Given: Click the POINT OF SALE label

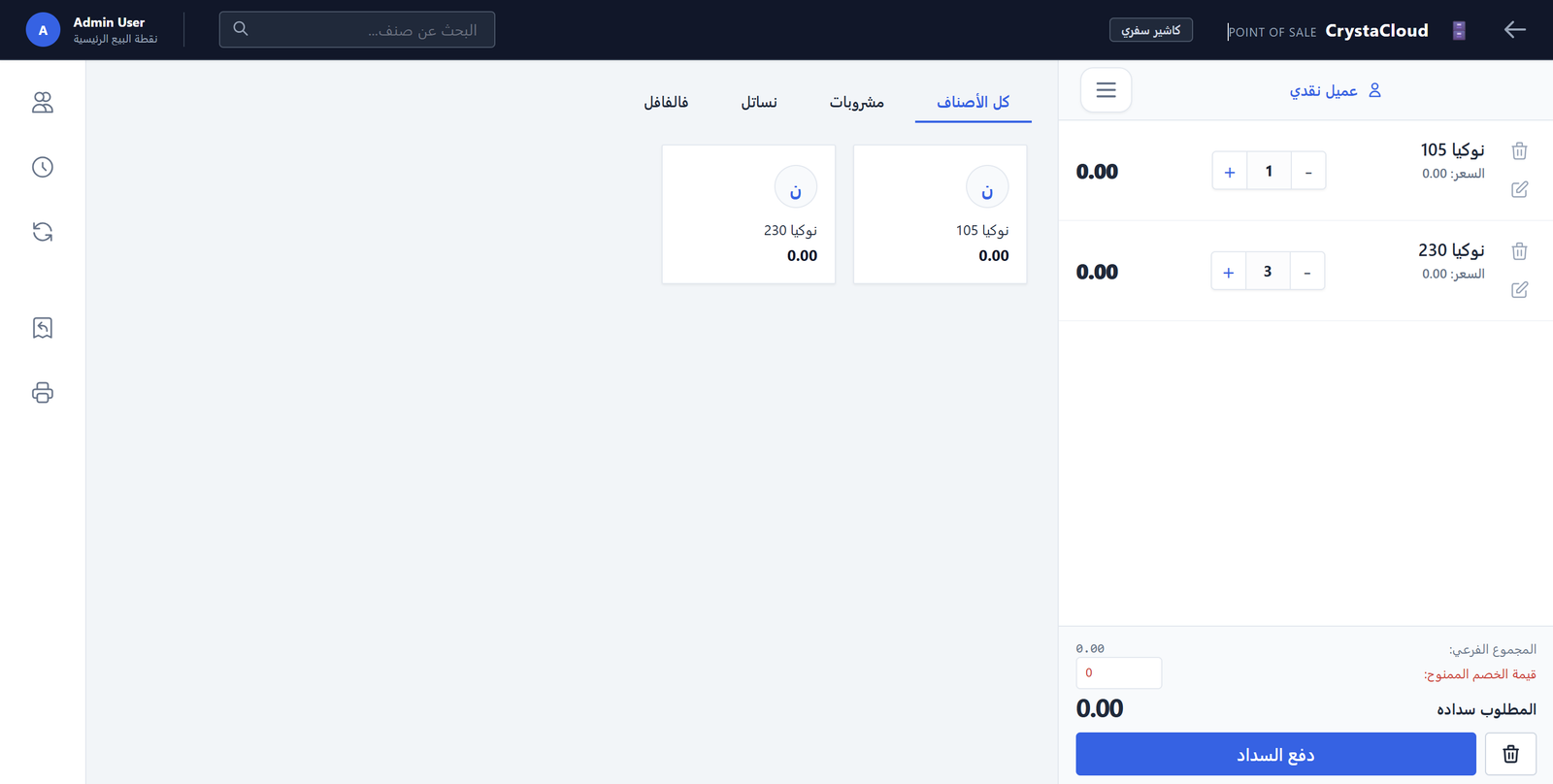Looking at the screenshot, I should click(x=1272, y=32).
